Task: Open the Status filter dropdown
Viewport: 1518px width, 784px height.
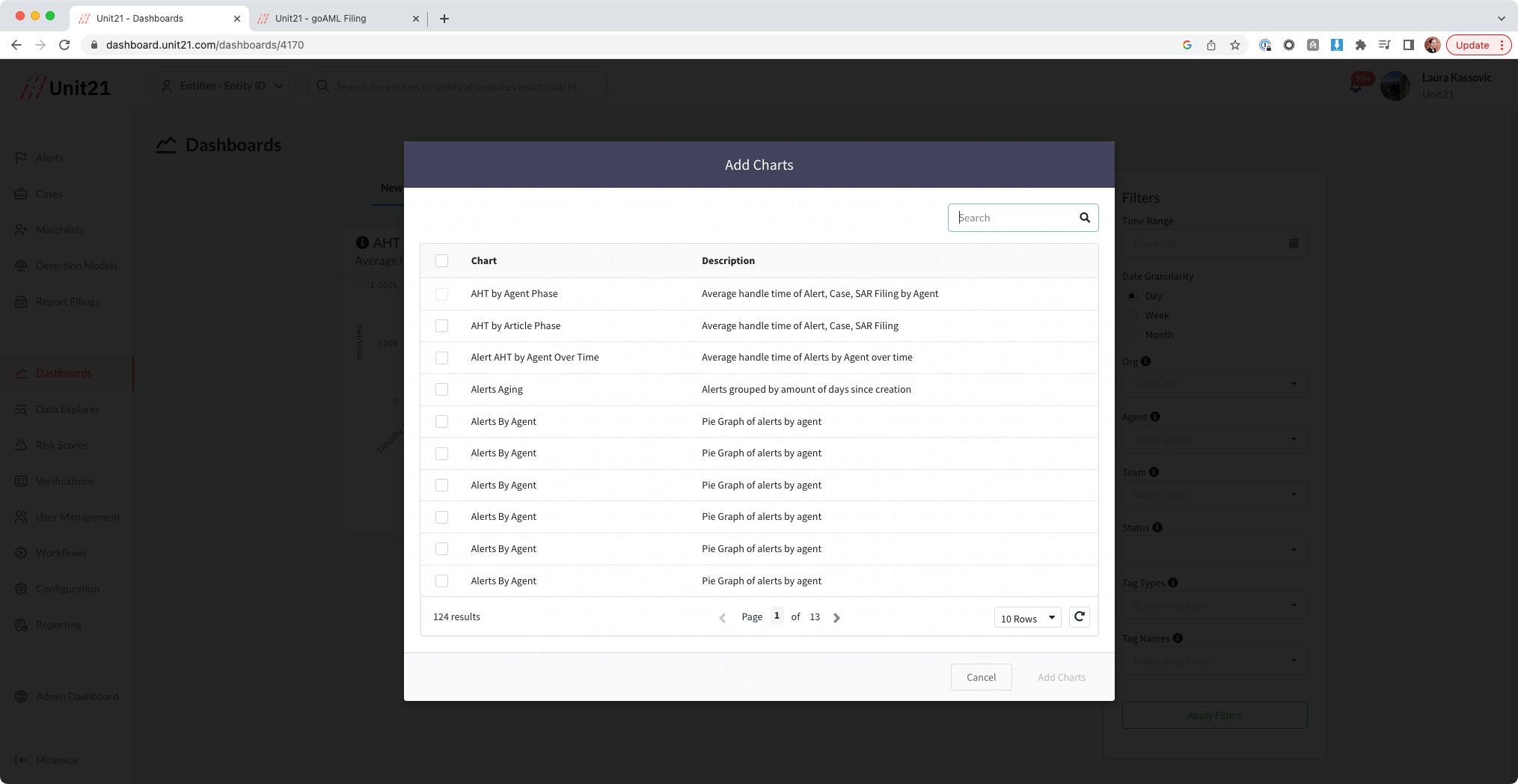Action: click(1215, 550)
